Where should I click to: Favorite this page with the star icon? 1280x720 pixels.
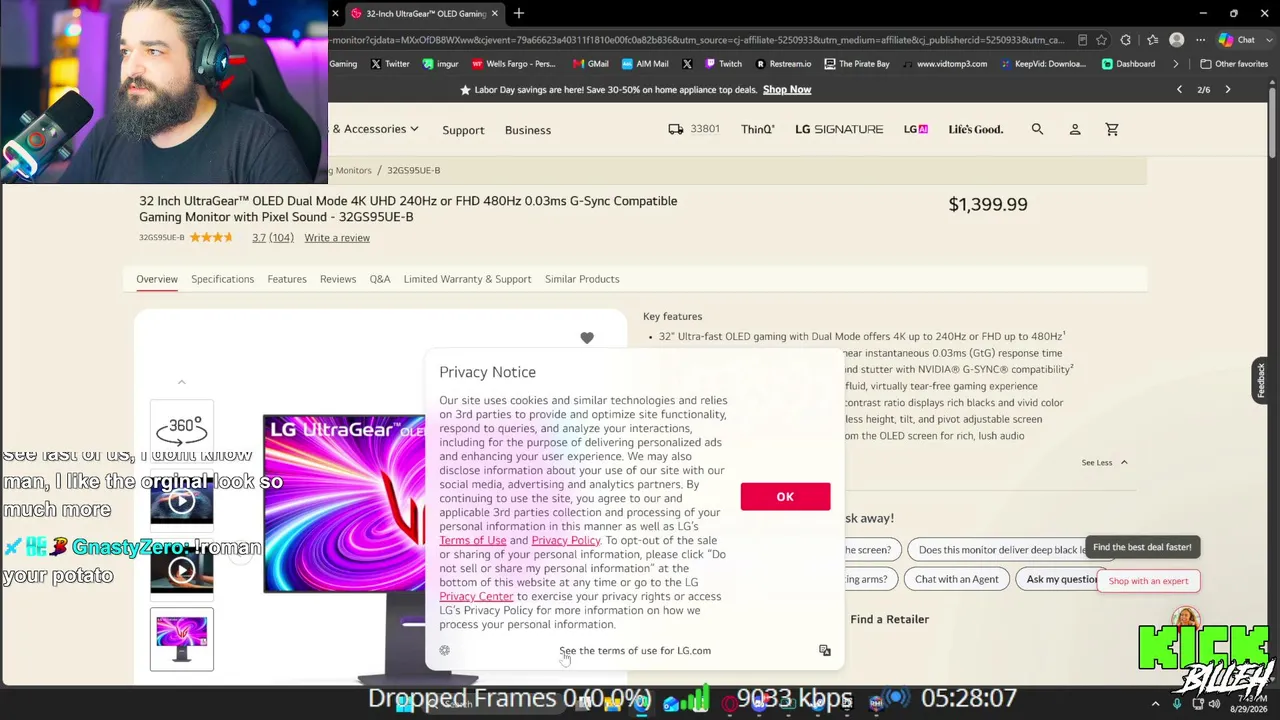click(x=1101, y=40)
